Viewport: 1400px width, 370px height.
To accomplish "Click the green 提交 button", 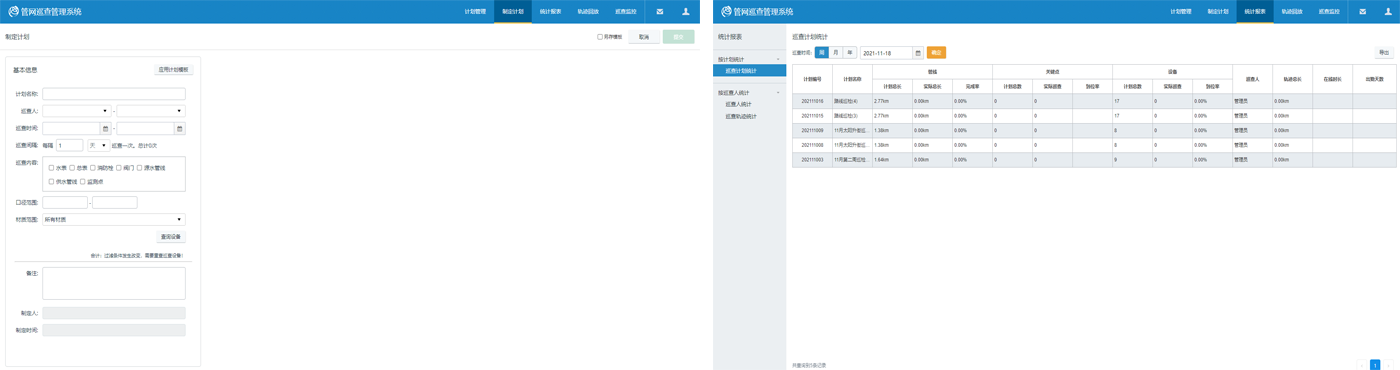I will click(678, 37).
